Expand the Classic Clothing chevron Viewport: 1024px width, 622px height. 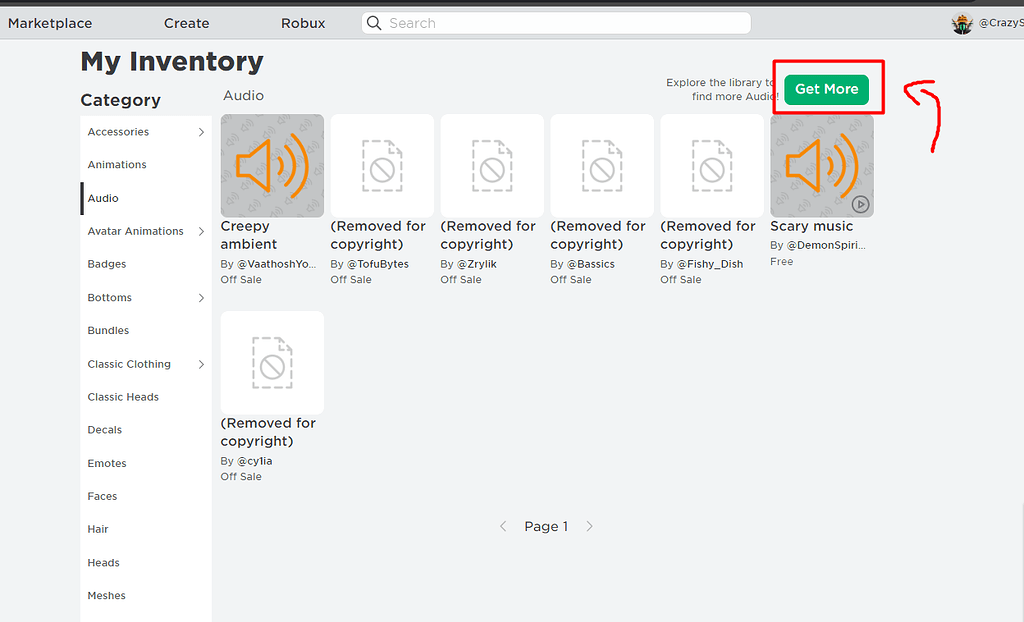(x=201, y=365)
